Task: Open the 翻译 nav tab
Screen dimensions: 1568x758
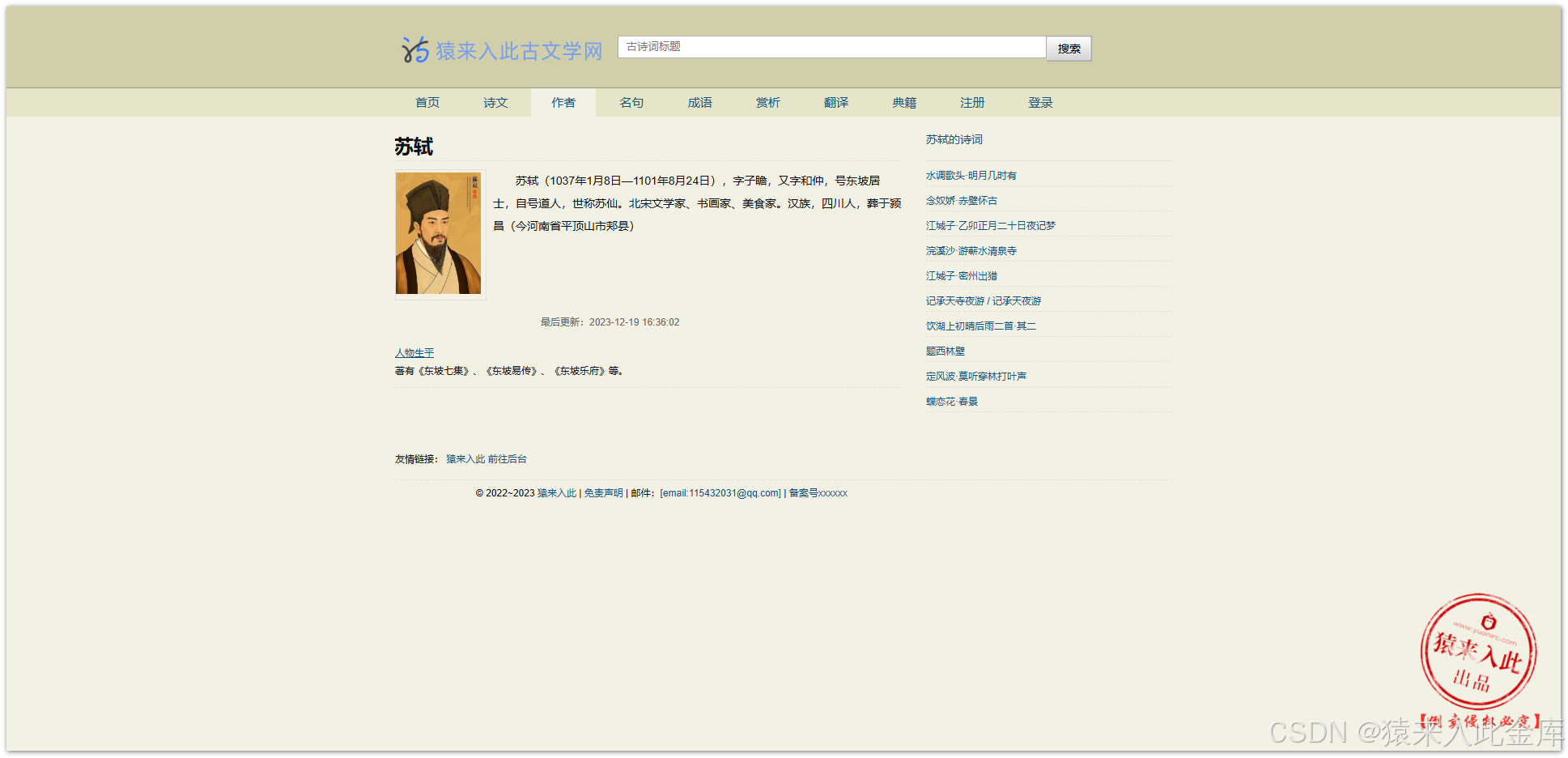Action: (836, 103)
